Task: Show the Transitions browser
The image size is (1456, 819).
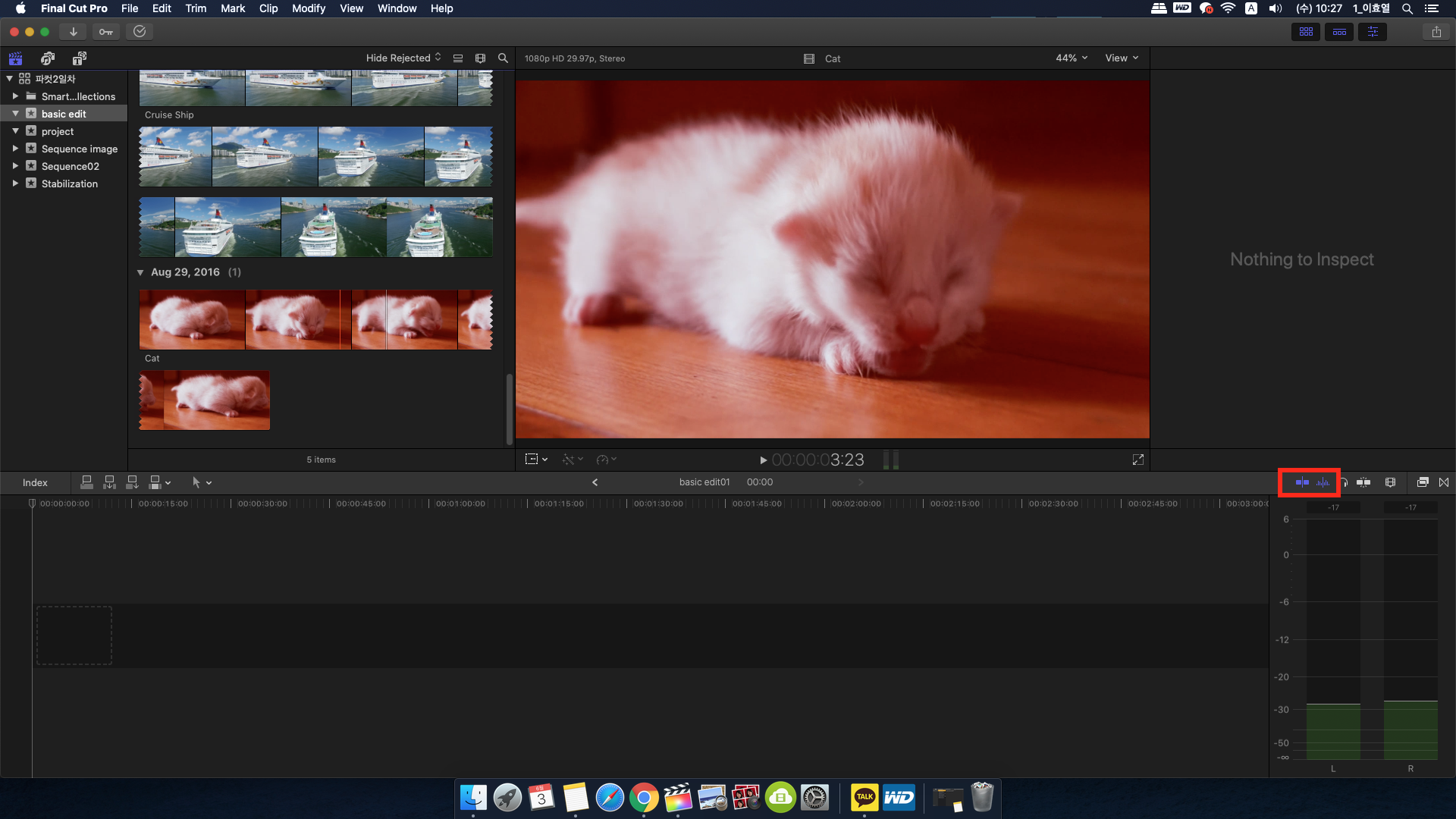Action: tap(1444, 482)
